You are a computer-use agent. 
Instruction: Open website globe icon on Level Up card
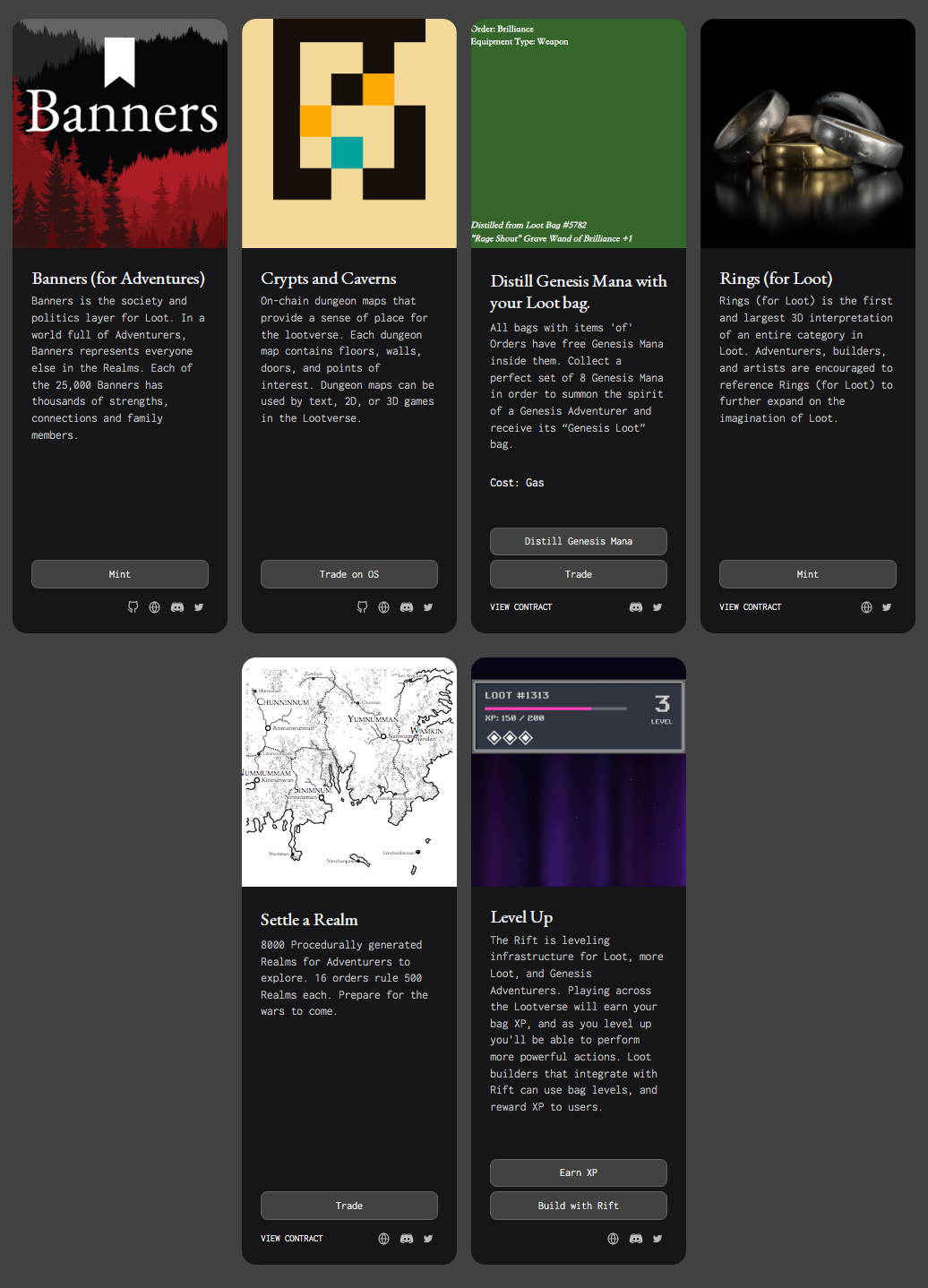pyautogui.click(x=613, y=1239)
